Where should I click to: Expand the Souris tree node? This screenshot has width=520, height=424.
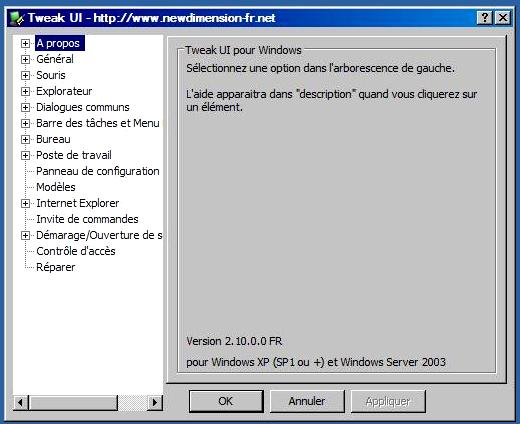[25, 76]
